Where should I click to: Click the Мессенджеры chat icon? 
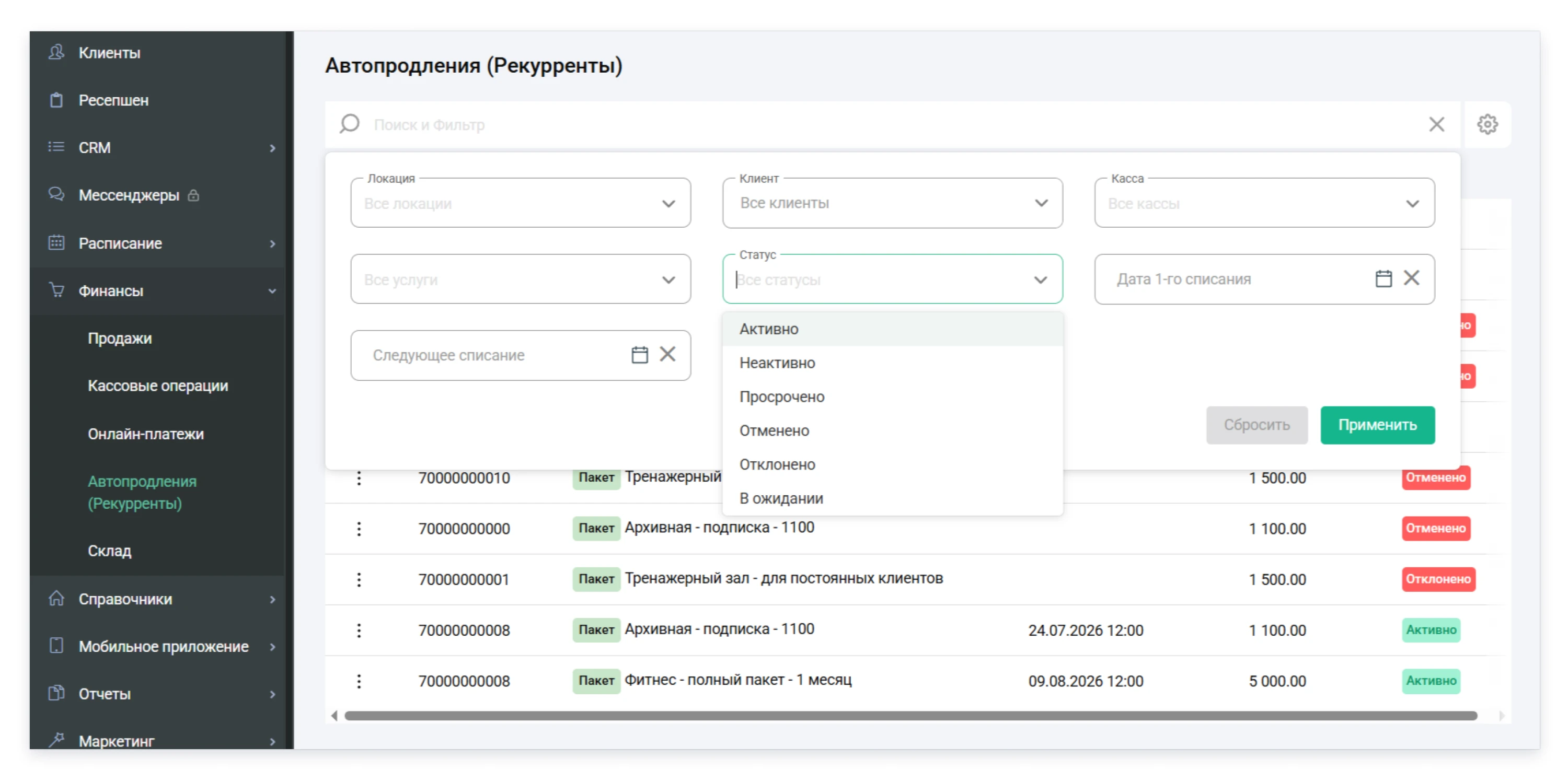(x=56, y=195)
